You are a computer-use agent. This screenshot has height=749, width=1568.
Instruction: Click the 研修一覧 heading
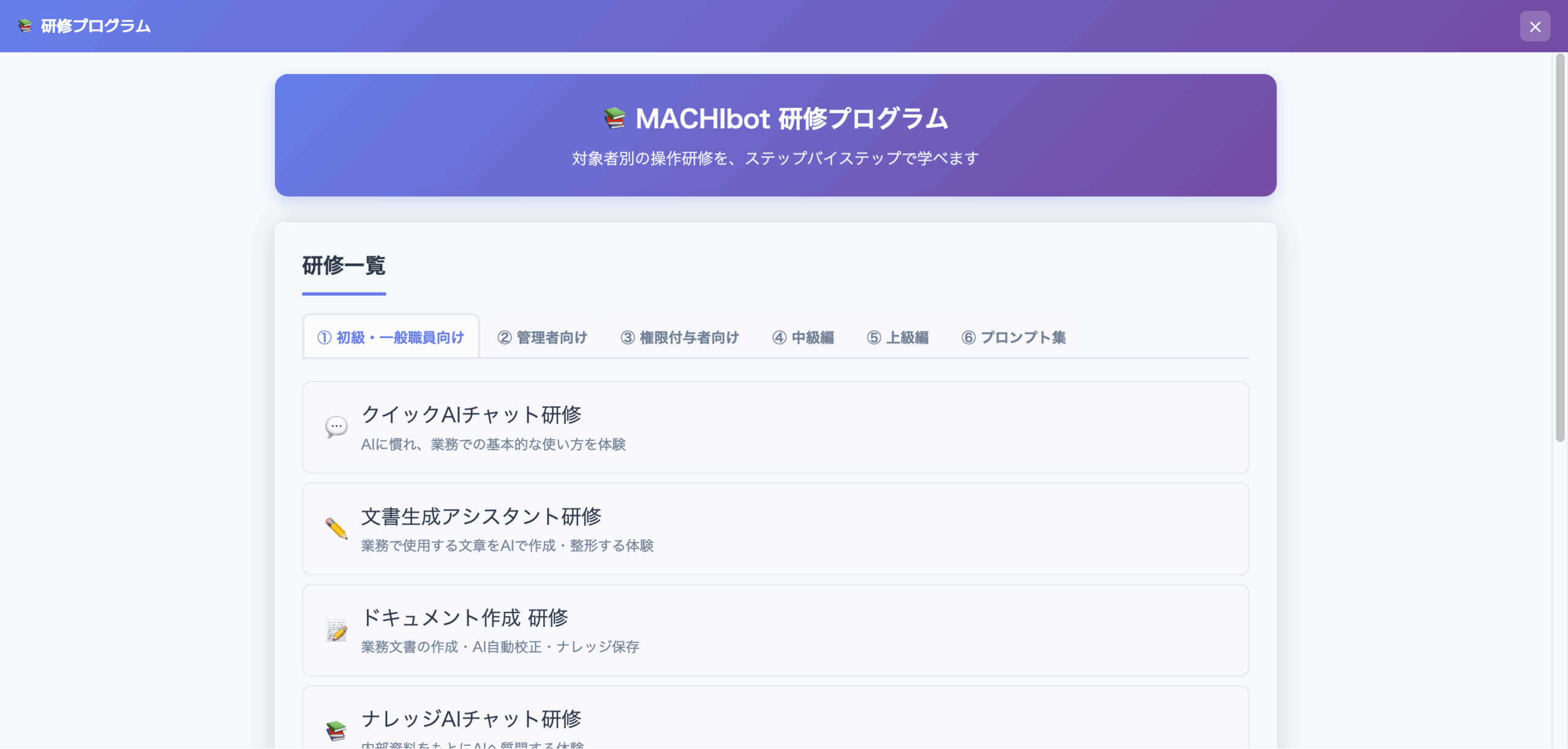pos(344,266)
